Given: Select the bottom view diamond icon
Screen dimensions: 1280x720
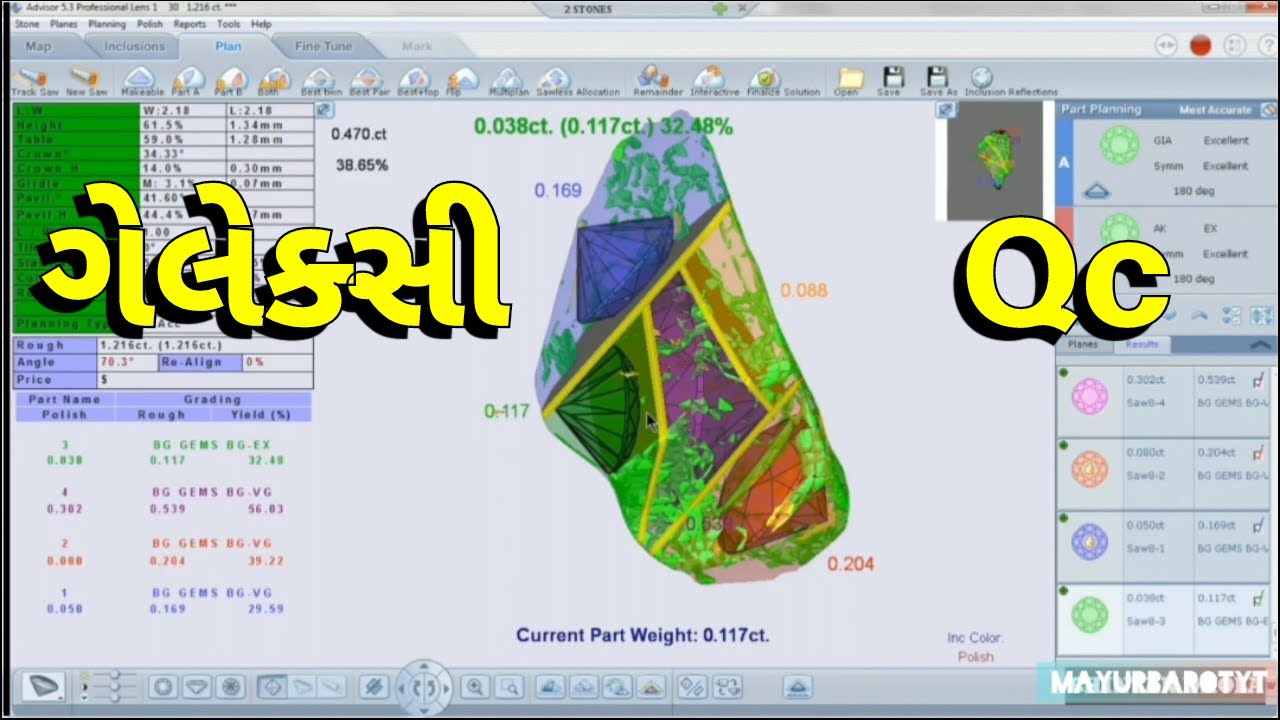Looking at the screenshot, I should (231, 687).
